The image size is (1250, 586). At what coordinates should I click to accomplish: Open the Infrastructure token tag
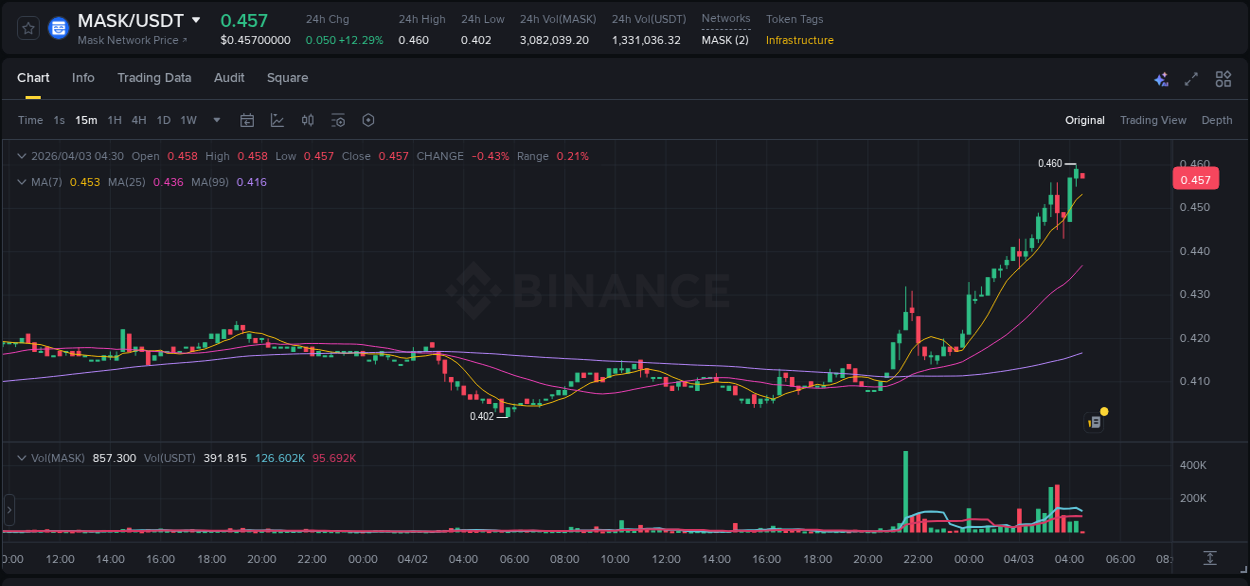799,40
